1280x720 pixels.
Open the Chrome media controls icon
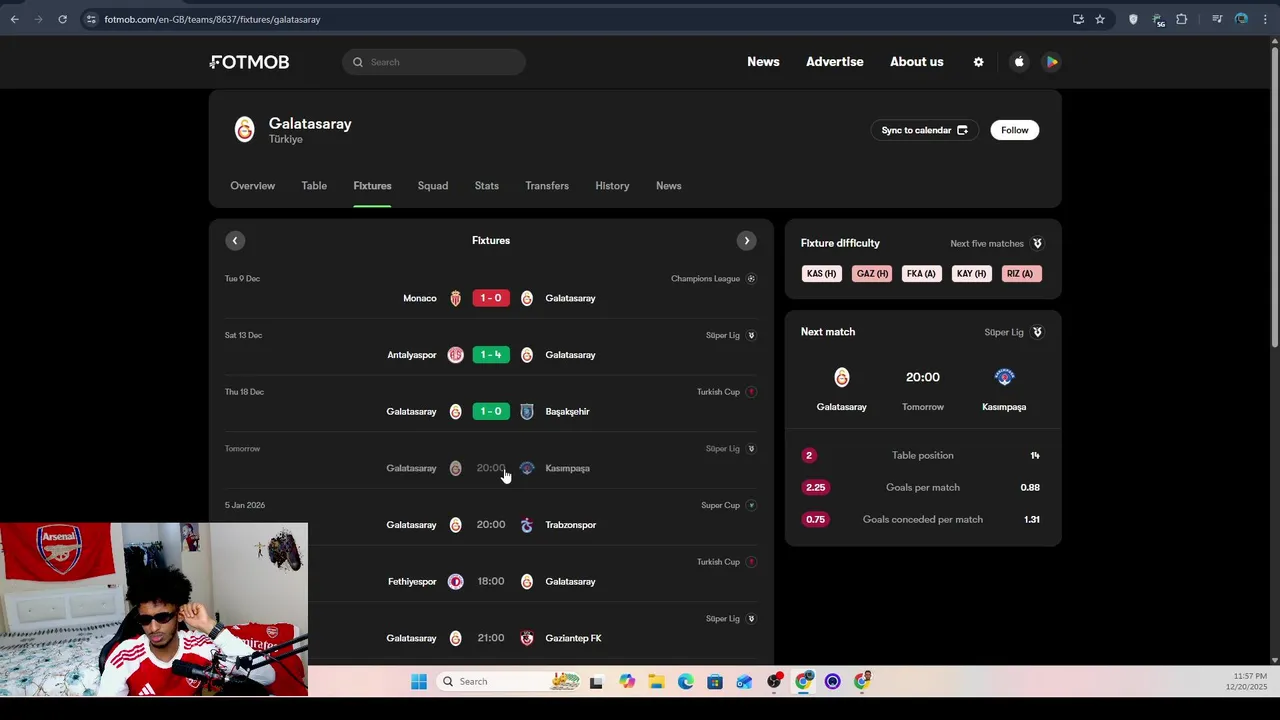click(x=1217, y=19)
